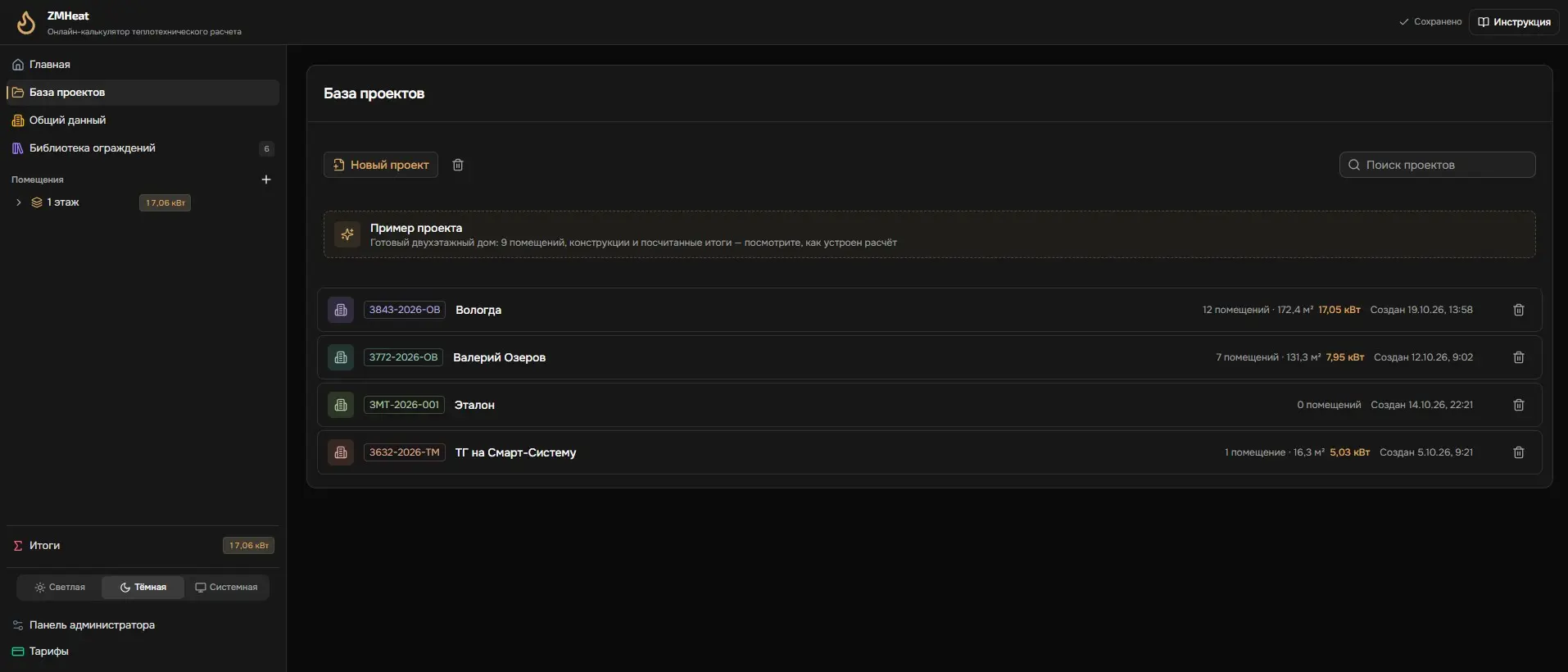
Task: Click the 6 count badge of Библиотека ограждений
Action: click(x=266, y=149)
